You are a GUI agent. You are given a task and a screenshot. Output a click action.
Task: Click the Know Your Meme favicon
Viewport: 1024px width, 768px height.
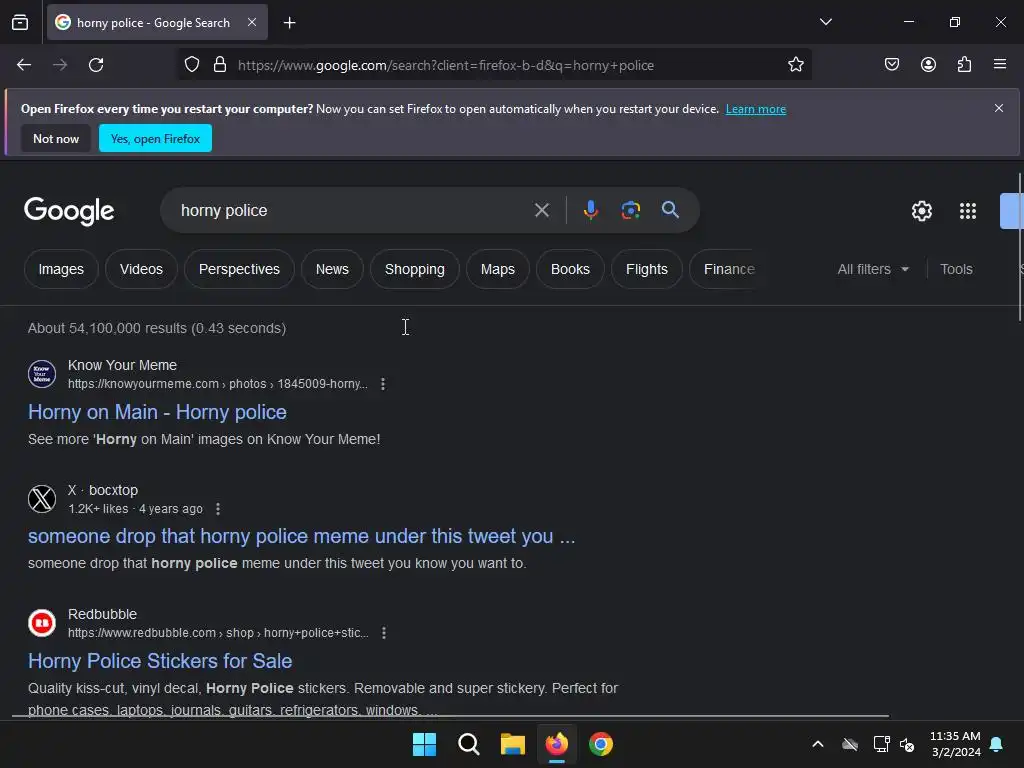pos(42,374)
